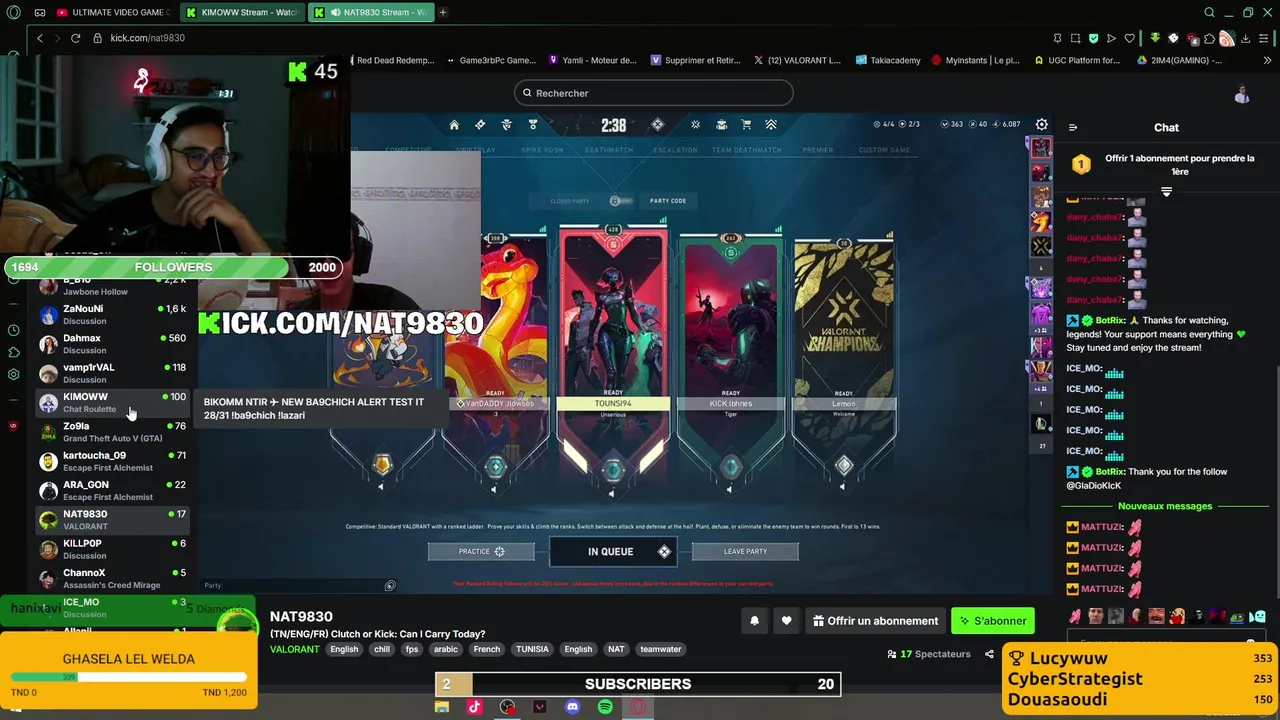Jump to Nouveaux messages in chat
The image size is (1280, 720).
[1165, 506]
